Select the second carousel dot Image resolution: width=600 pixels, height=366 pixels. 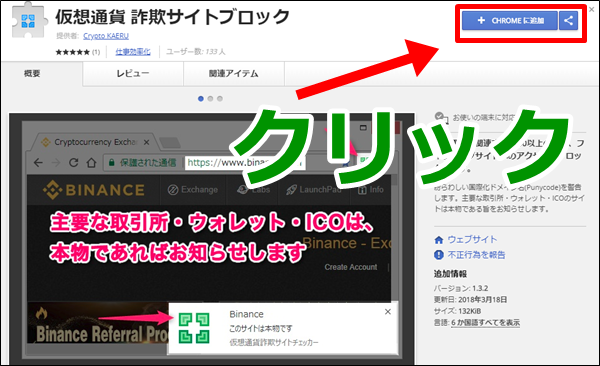pos(210,99)
